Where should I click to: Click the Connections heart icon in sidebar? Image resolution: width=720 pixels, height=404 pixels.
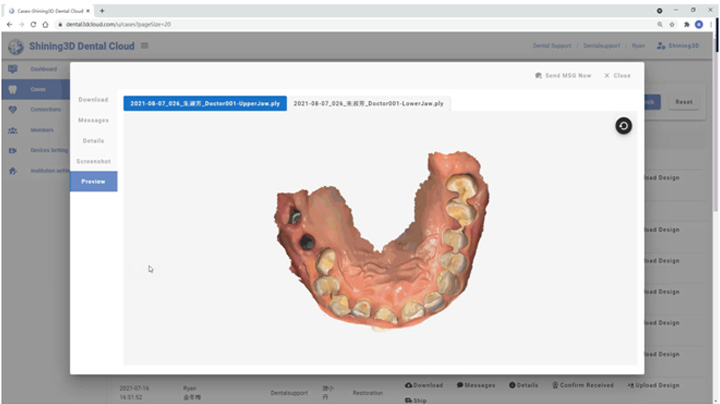coord(13,109)
